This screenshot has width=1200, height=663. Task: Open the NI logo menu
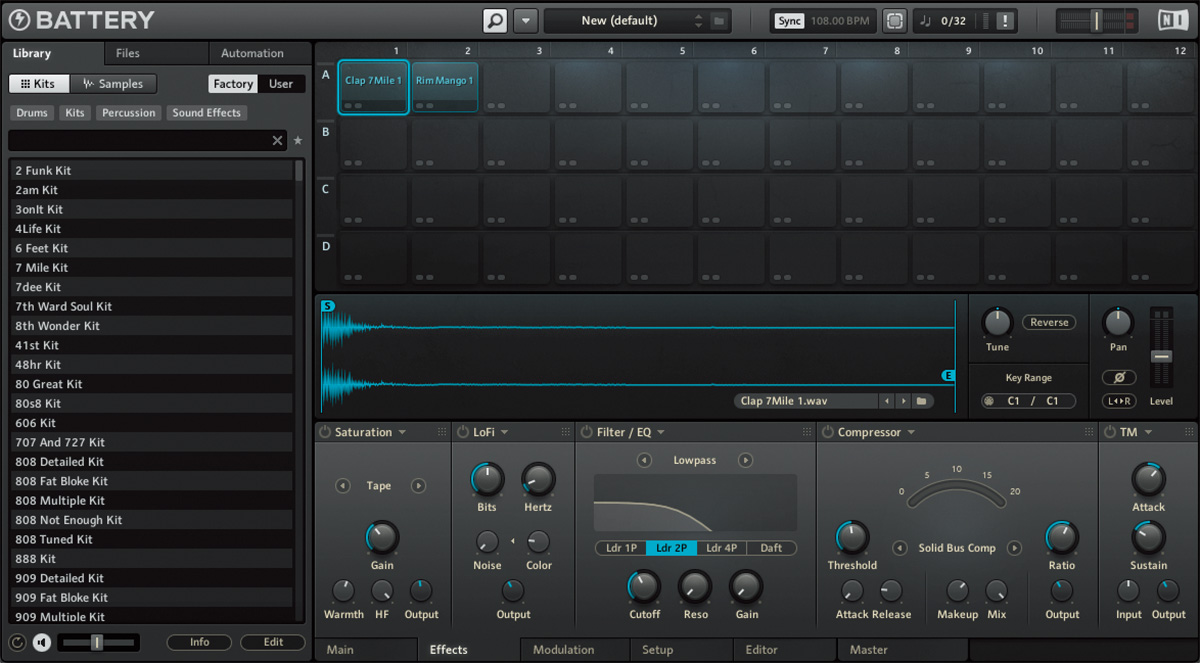point(1172,20)
